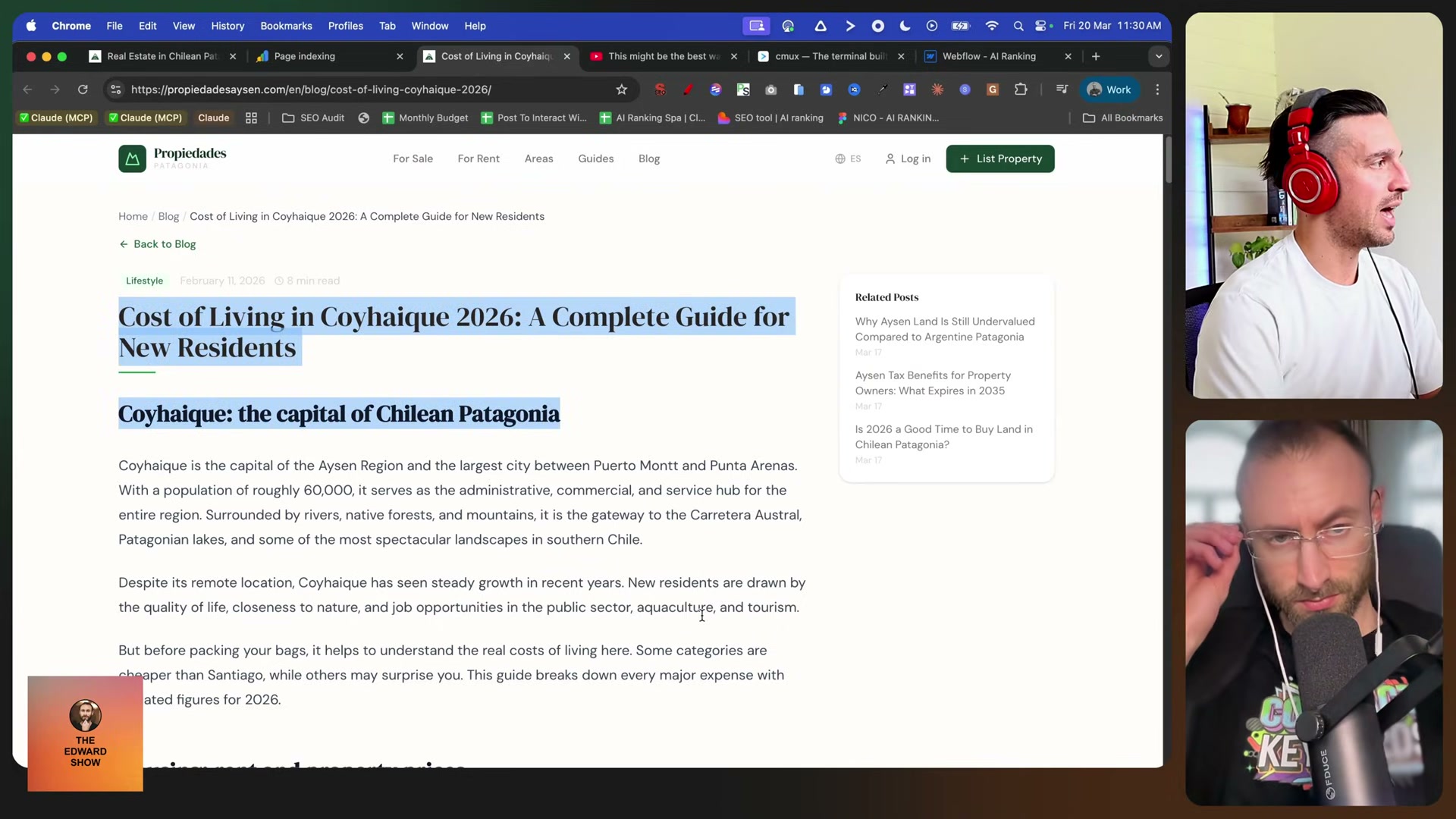Image resolution: width=1456 pixels, height=819 pixels.
Task: Follow the Back to Blog link
Action: click(x=157, y=244)
